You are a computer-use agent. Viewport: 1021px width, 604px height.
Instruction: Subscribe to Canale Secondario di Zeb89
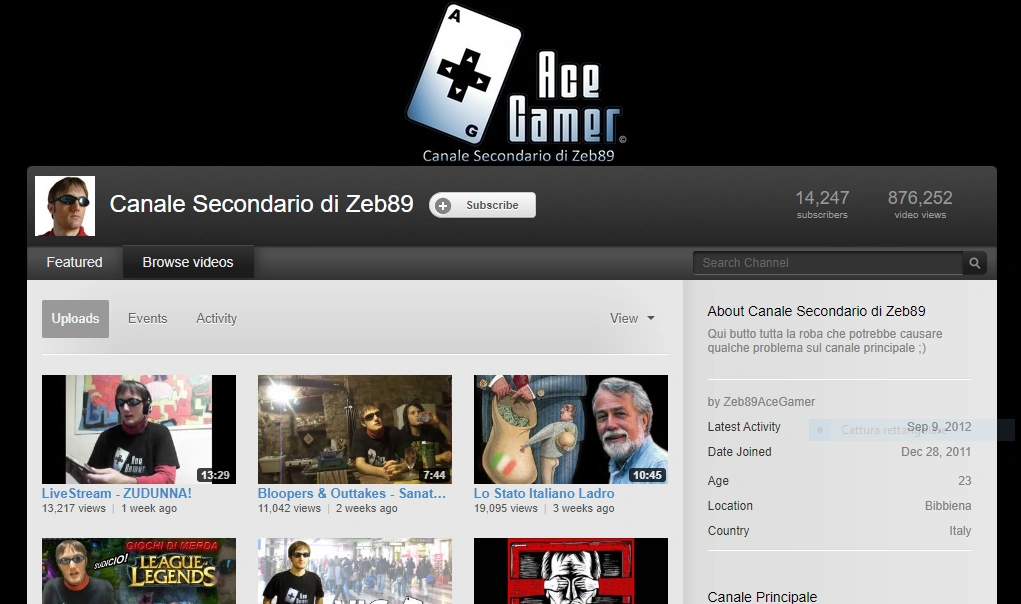483,205
